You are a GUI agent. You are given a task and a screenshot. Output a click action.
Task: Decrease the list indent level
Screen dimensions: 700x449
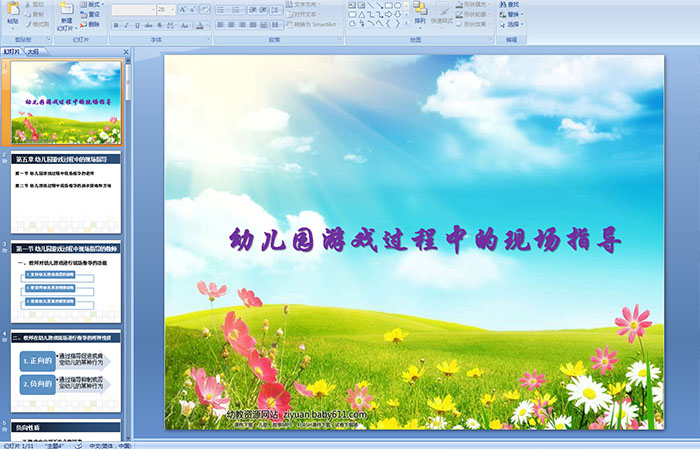pos(252,9)
